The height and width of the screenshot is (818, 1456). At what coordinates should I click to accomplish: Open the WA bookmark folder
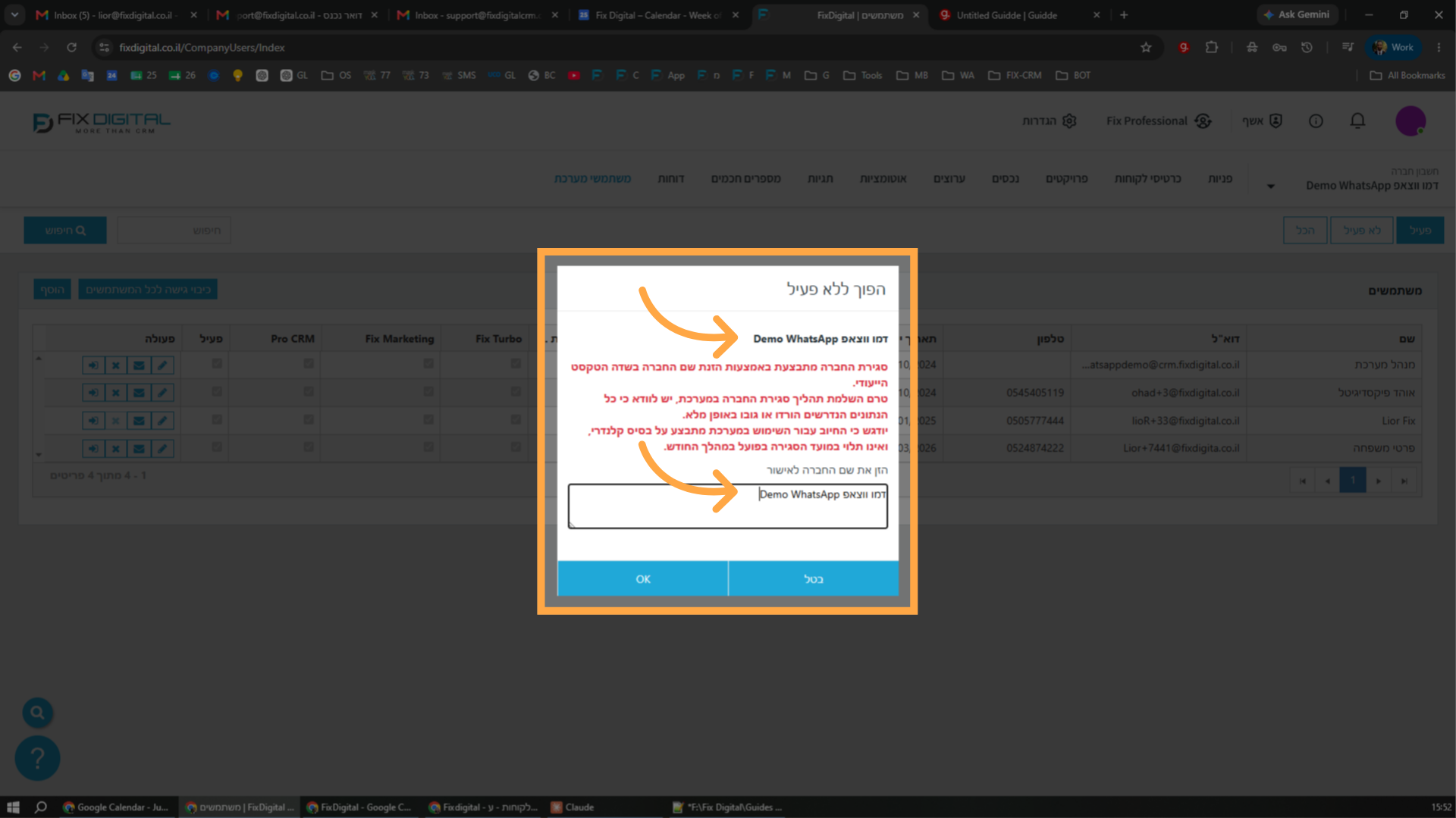[x=958, y=76]
